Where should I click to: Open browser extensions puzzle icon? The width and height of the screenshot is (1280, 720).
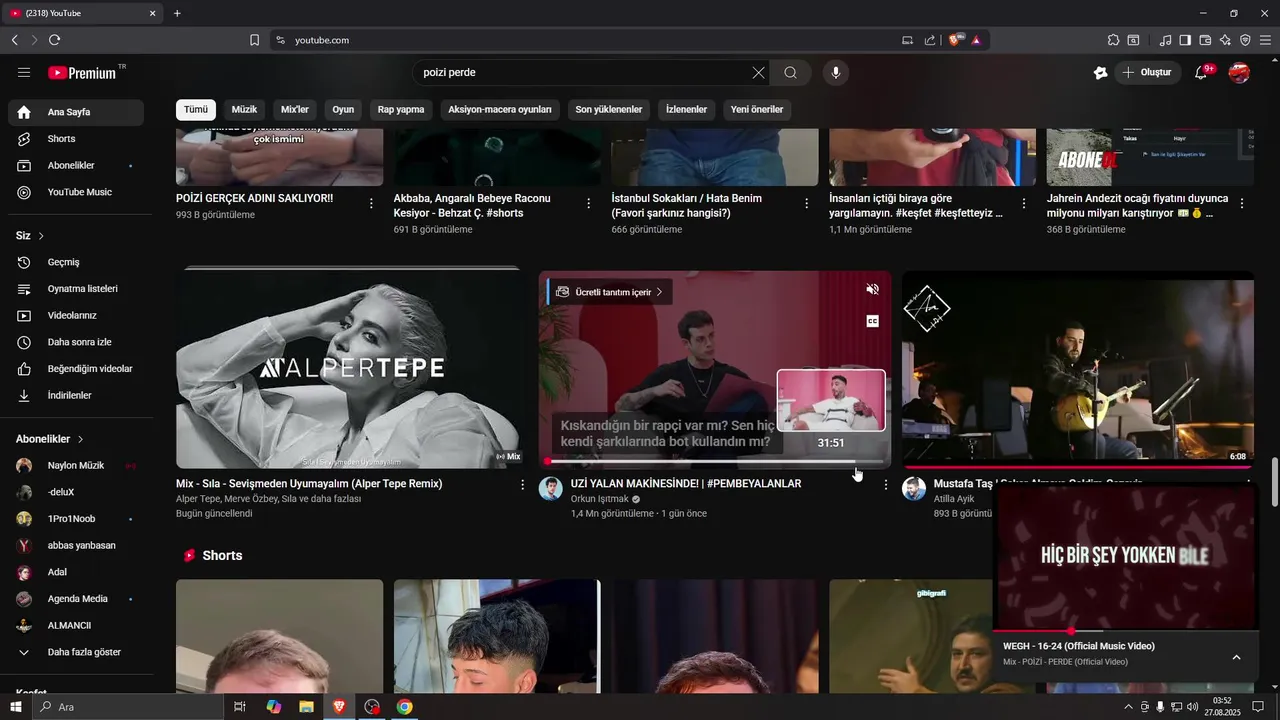click(x=1113, y=40)
